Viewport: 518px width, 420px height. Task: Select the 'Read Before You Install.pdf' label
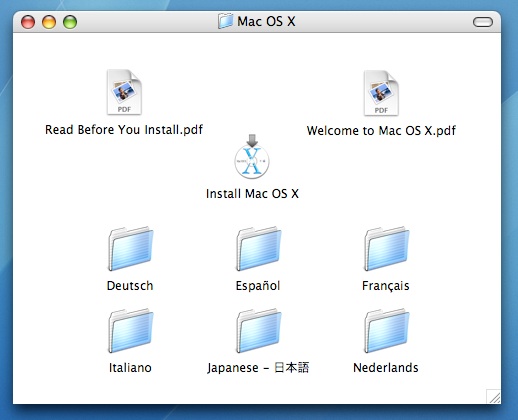(124, 130)
